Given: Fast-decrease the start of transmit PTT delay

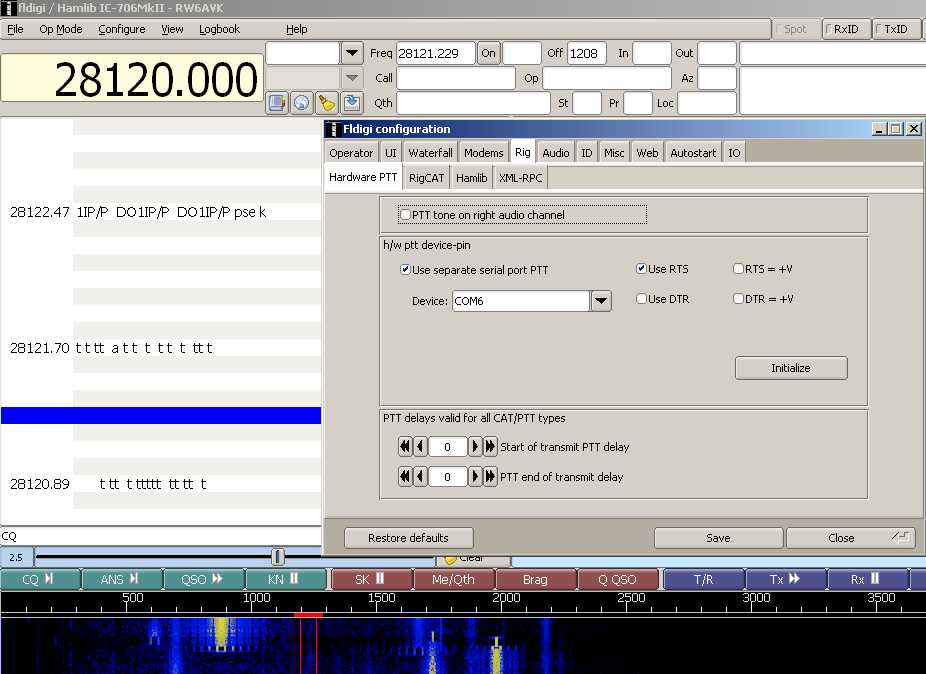Looking at the screenshot, I should click(x=405, y=447).
